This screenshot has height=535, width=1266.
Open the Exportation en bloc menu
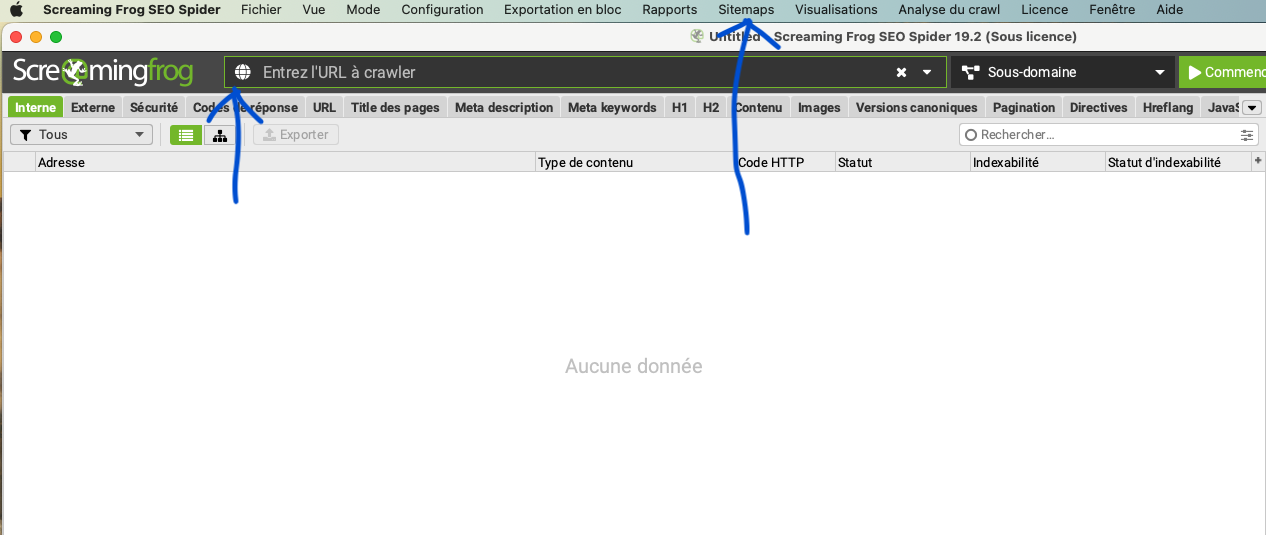tap(562, 9)
